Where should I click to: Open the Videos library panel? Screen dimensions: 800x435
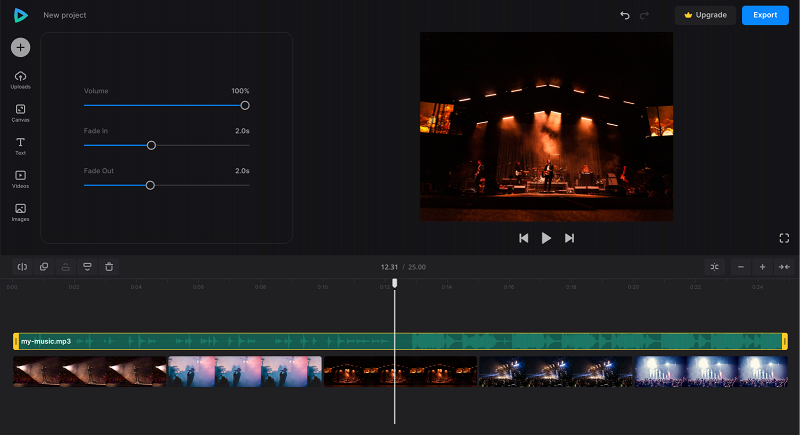(20, 179)
